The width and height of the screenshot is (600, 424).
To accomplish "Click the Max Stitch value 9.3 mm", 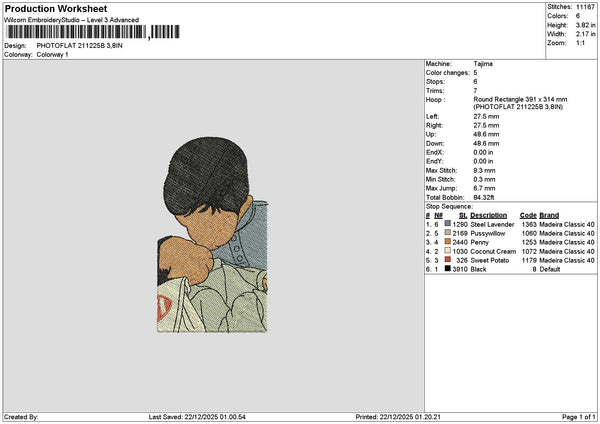I will [484, 170].
